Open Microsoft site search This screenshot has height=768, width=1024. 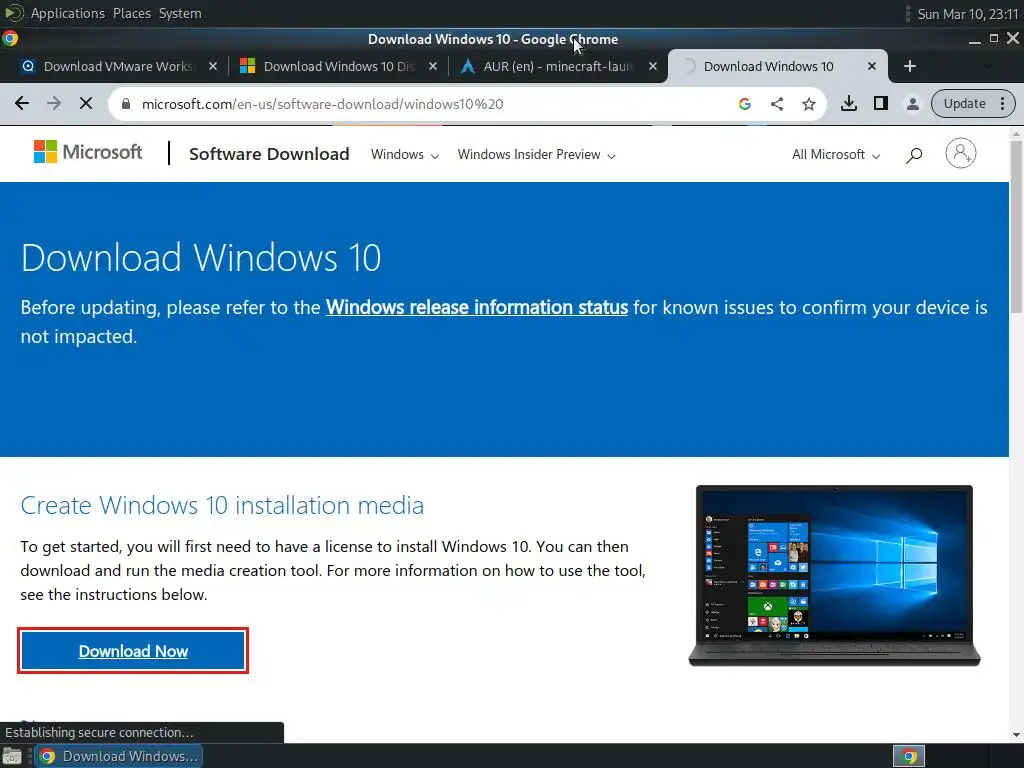coord(914,155)
